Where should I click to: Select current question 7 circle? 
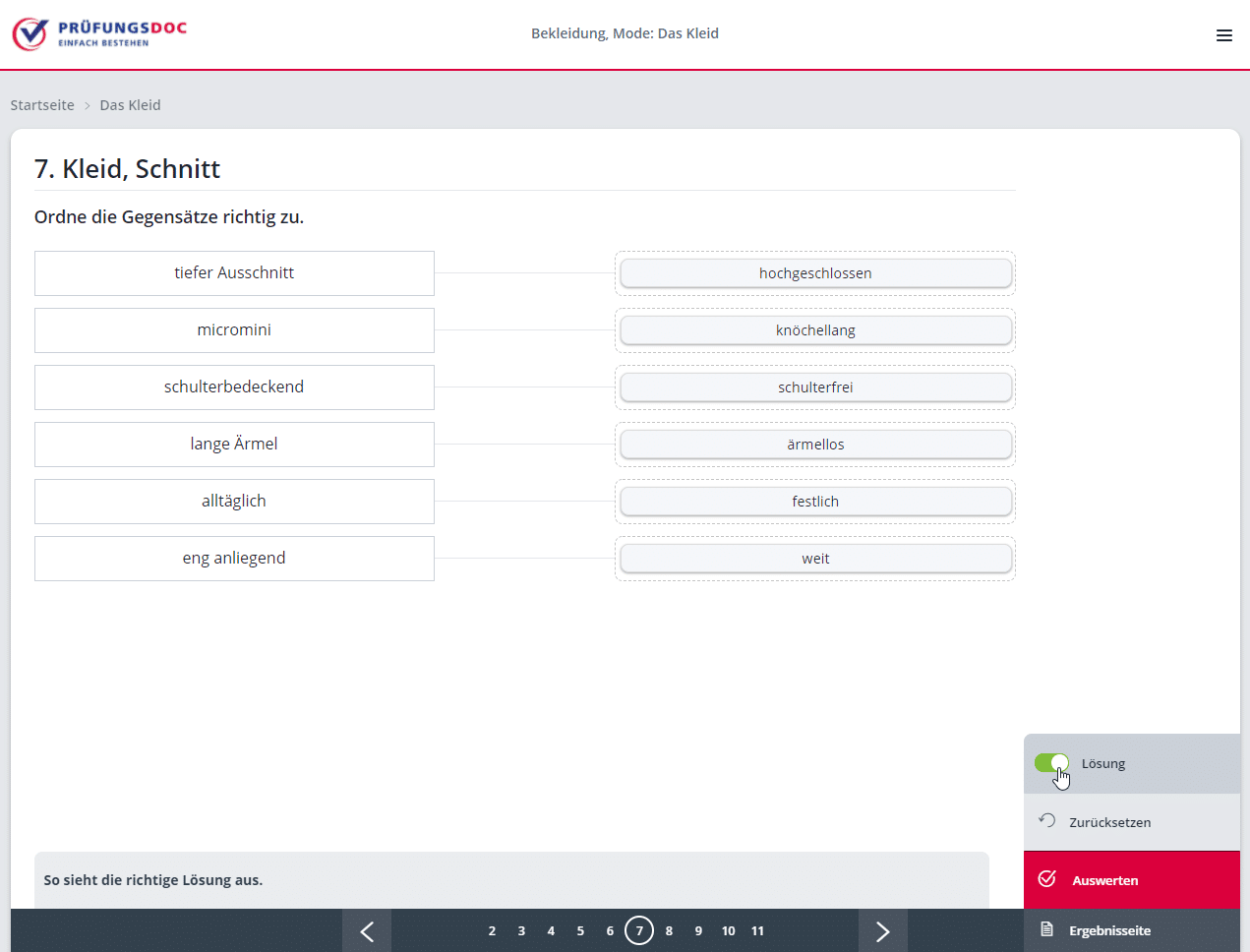tap(639, 930)
